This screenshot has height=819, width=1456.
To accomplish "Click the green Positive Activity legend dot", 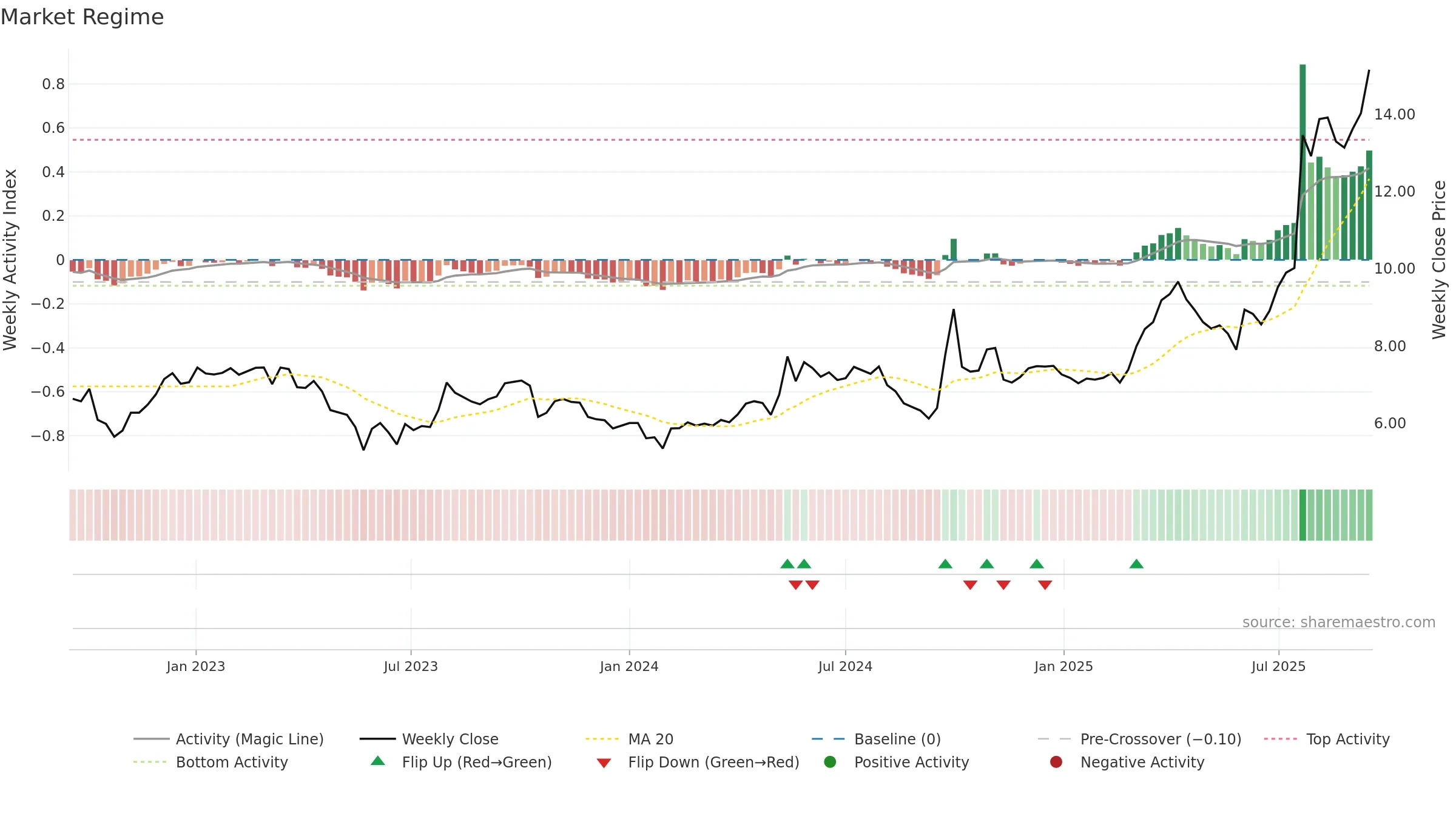I will pyautogui.click(x=831, y=762).
